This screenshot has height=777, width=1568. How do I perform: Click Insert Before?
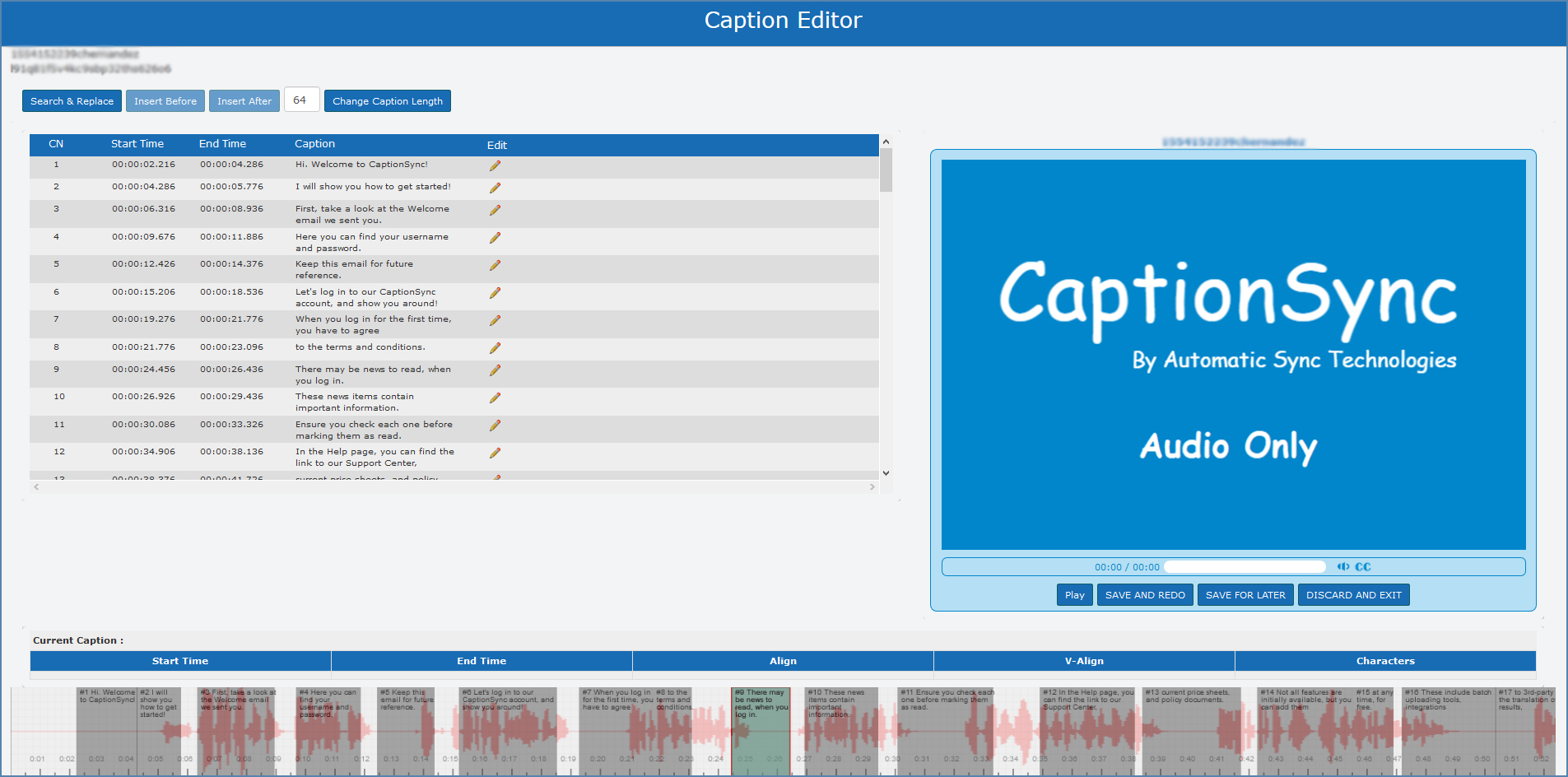[x=165, y=100]
